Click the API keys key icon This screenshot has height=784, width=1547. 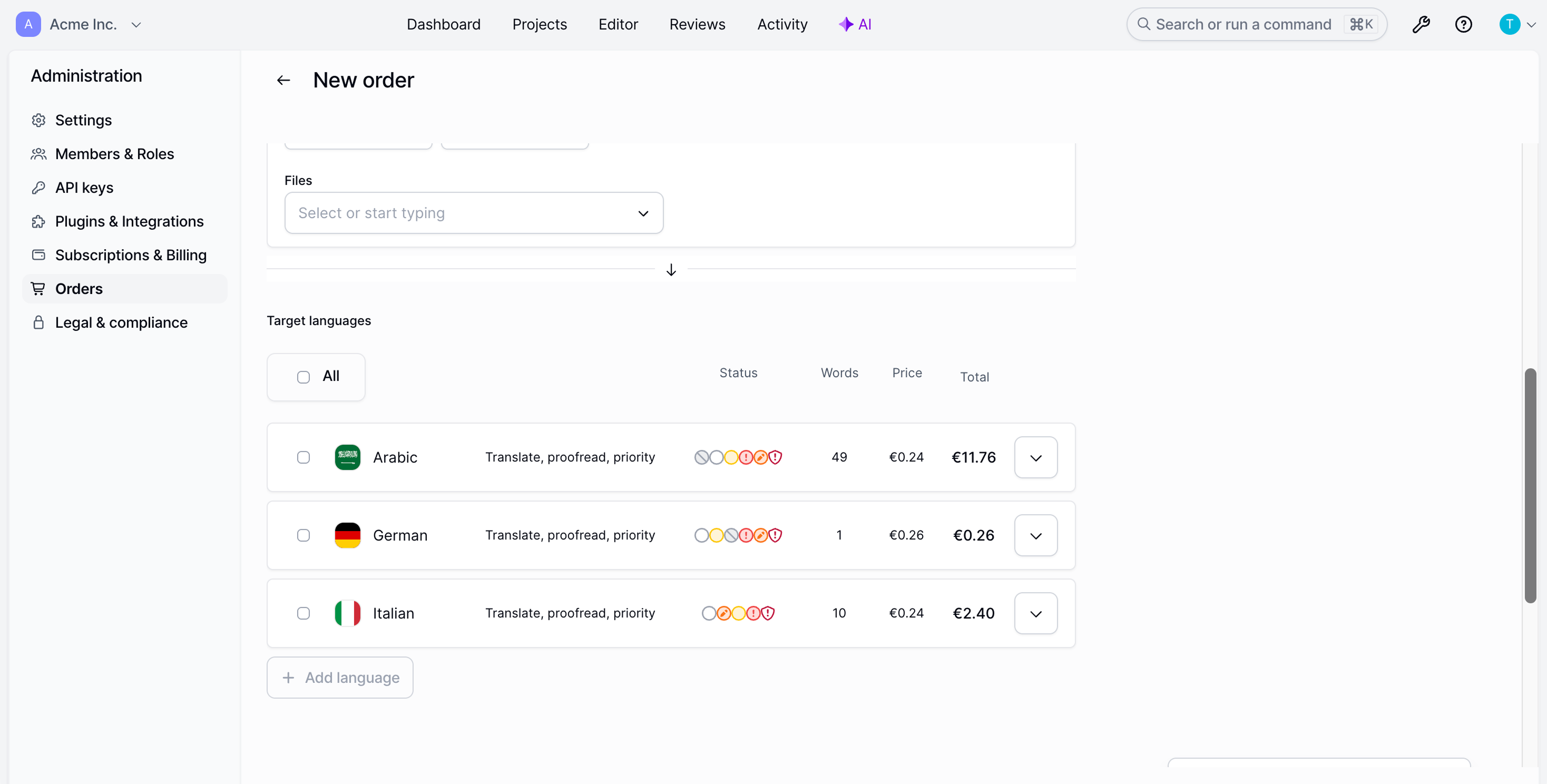[38, 188]
